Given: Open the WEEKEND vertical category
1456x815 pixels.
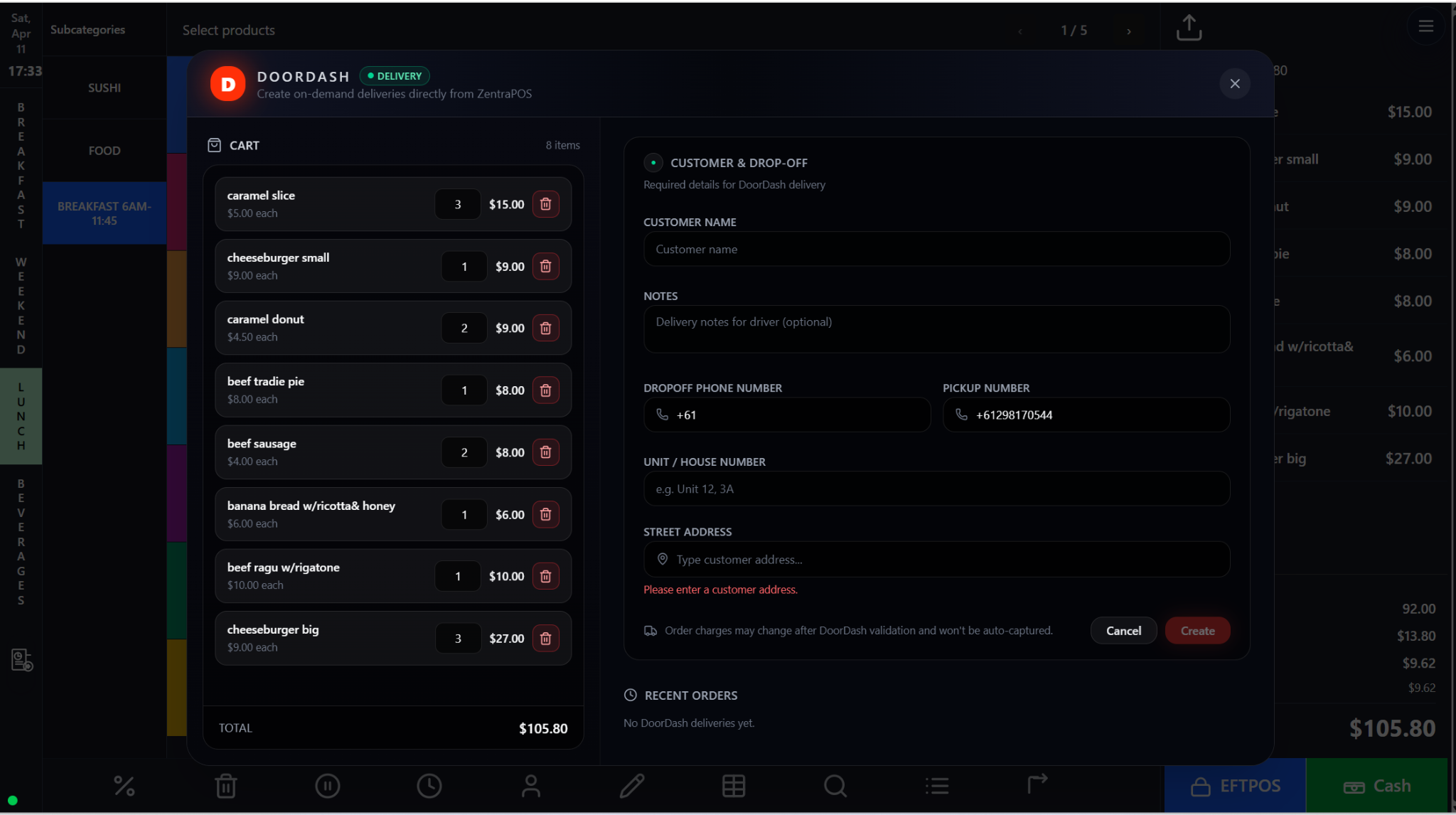Looking at the screenshot, I should click(21, 306).
